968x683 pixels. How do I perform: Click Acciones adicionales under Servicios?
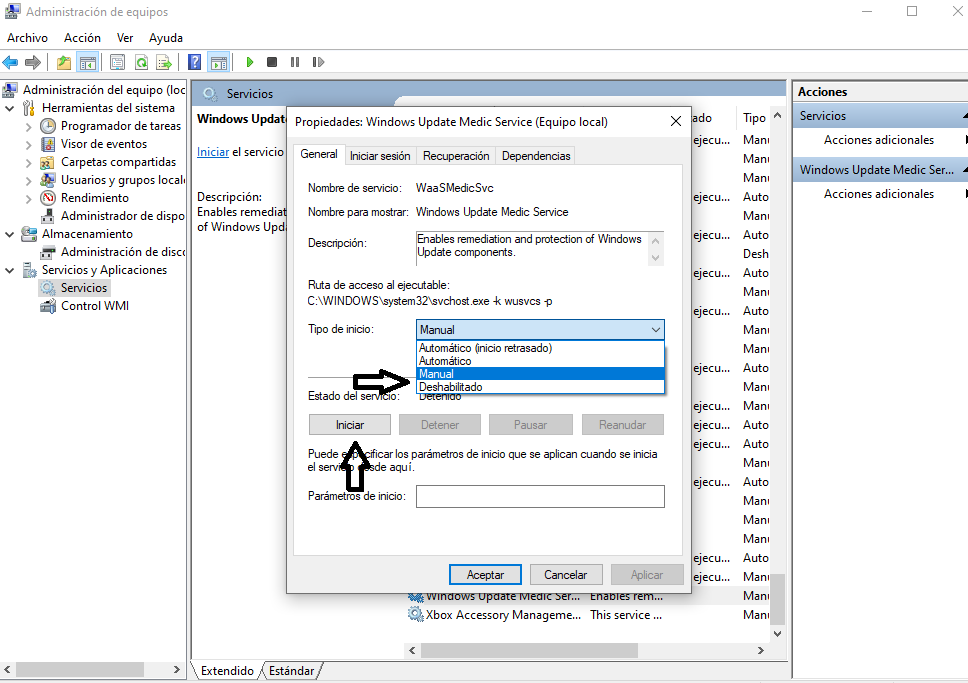pyautogui.click(x=878, y=140)
